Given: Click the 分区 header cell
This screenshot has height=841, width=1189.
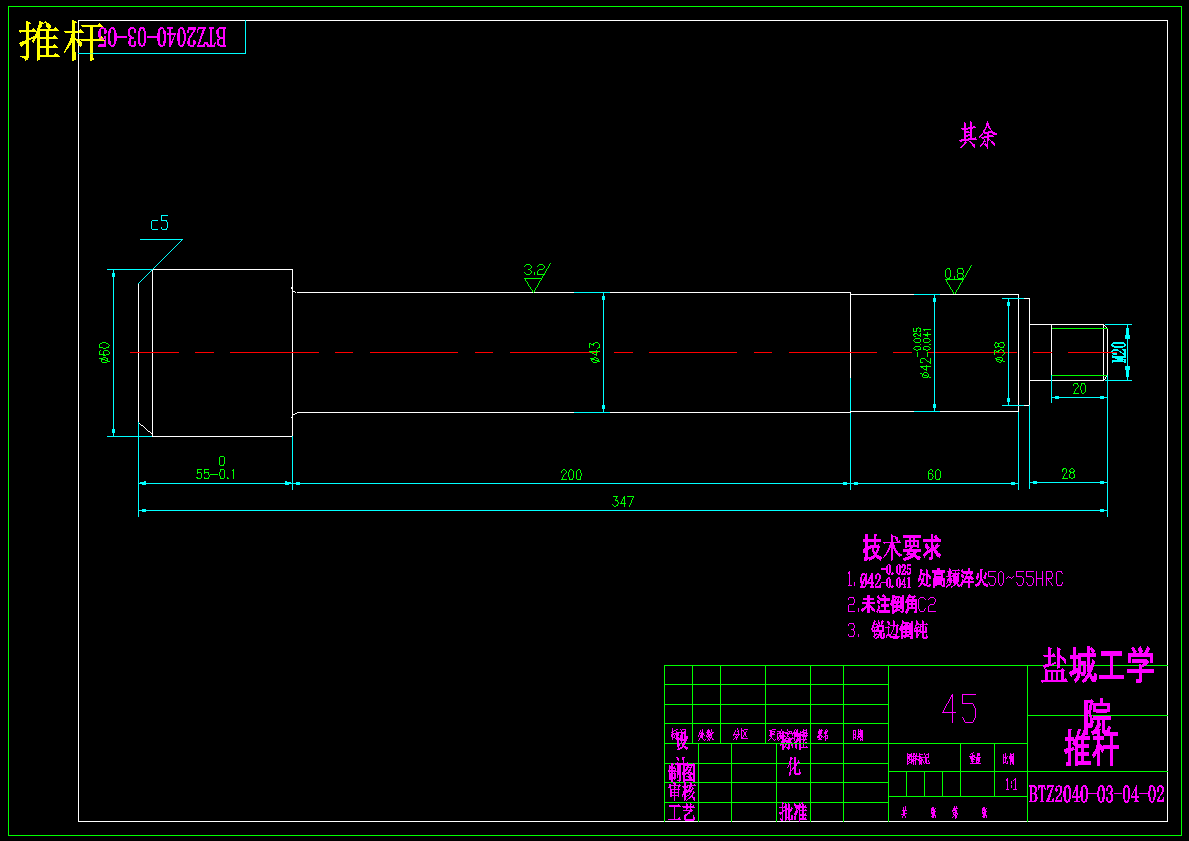Looking at the screenshot, I should [741, 735].
